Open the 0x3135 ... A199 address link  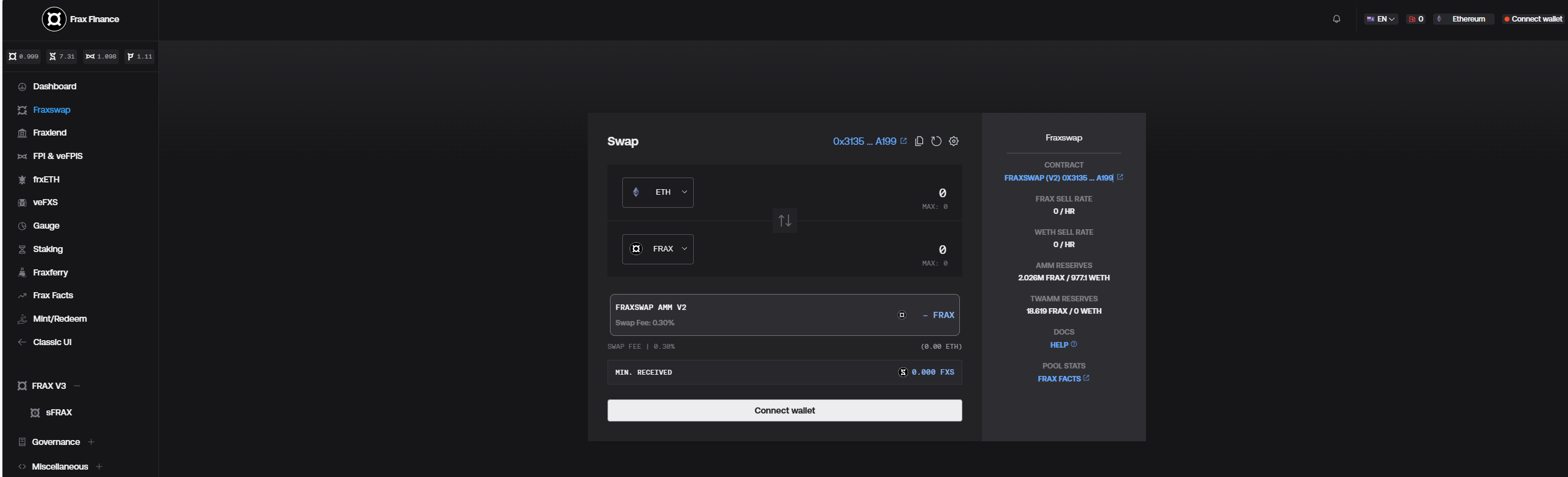864,141
